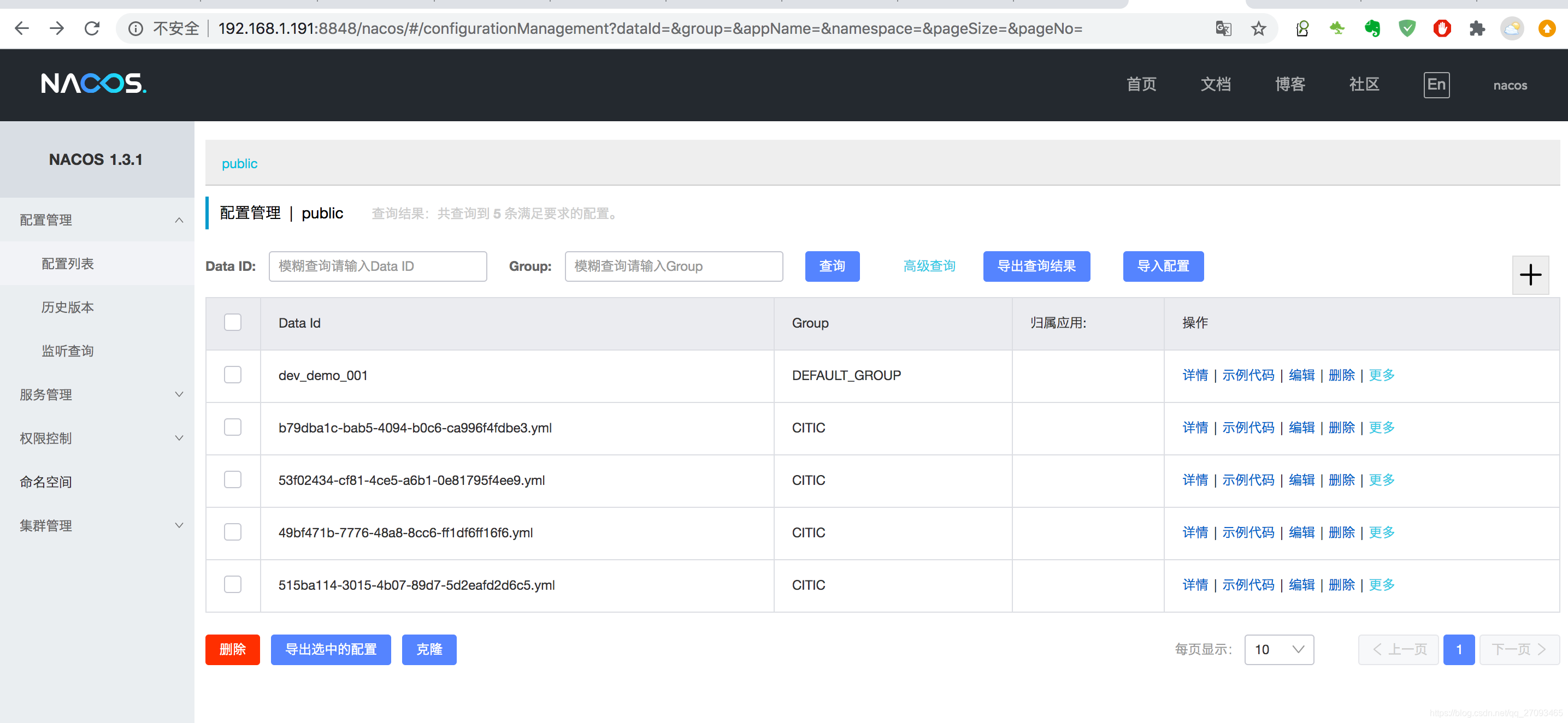Go to 文档 in the top navigation
1568x723 pixels.
(x=1215, y=85)
